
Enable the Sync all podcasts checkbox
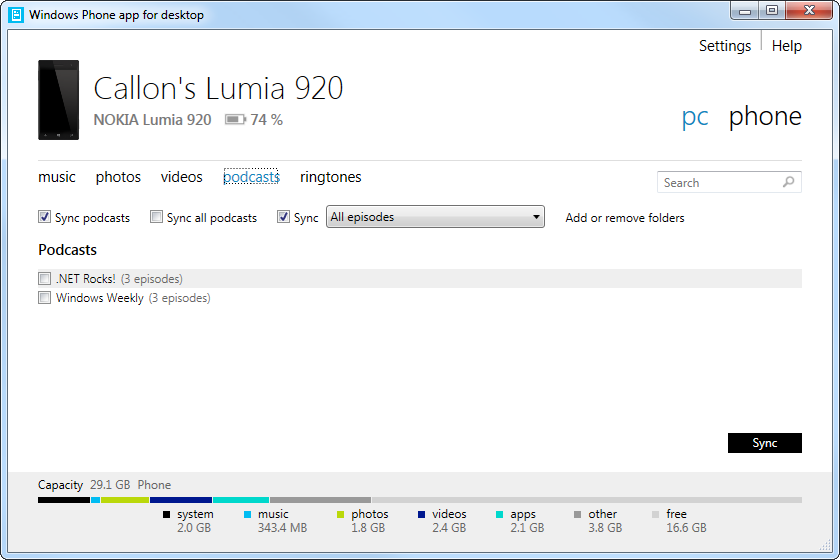156,217
